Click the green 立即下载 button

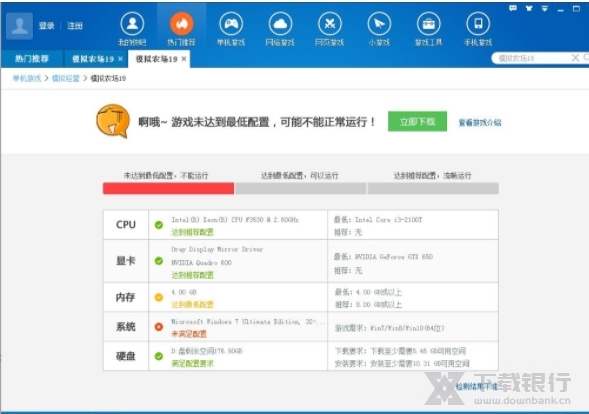coord(417,121)
